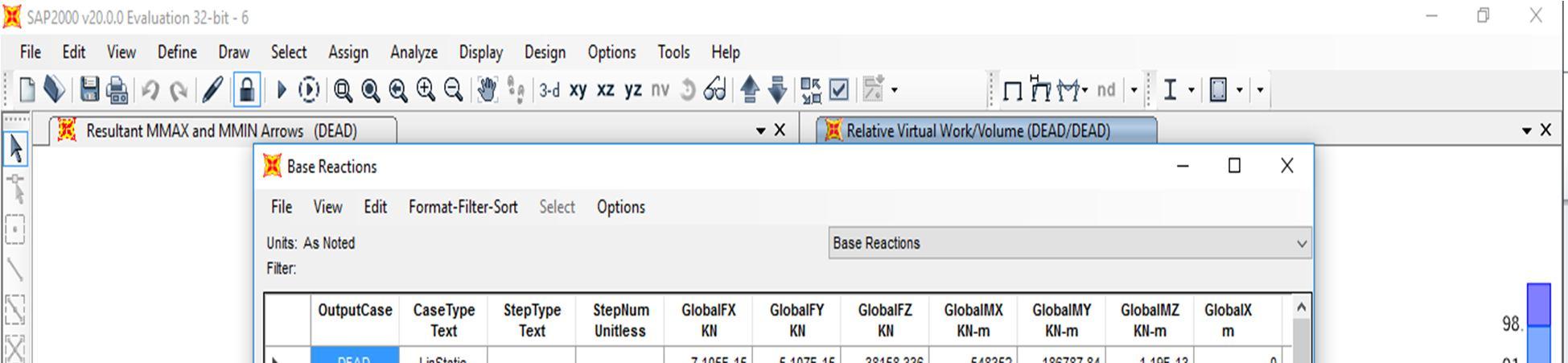Undo the last action

[x=150, y=89]
